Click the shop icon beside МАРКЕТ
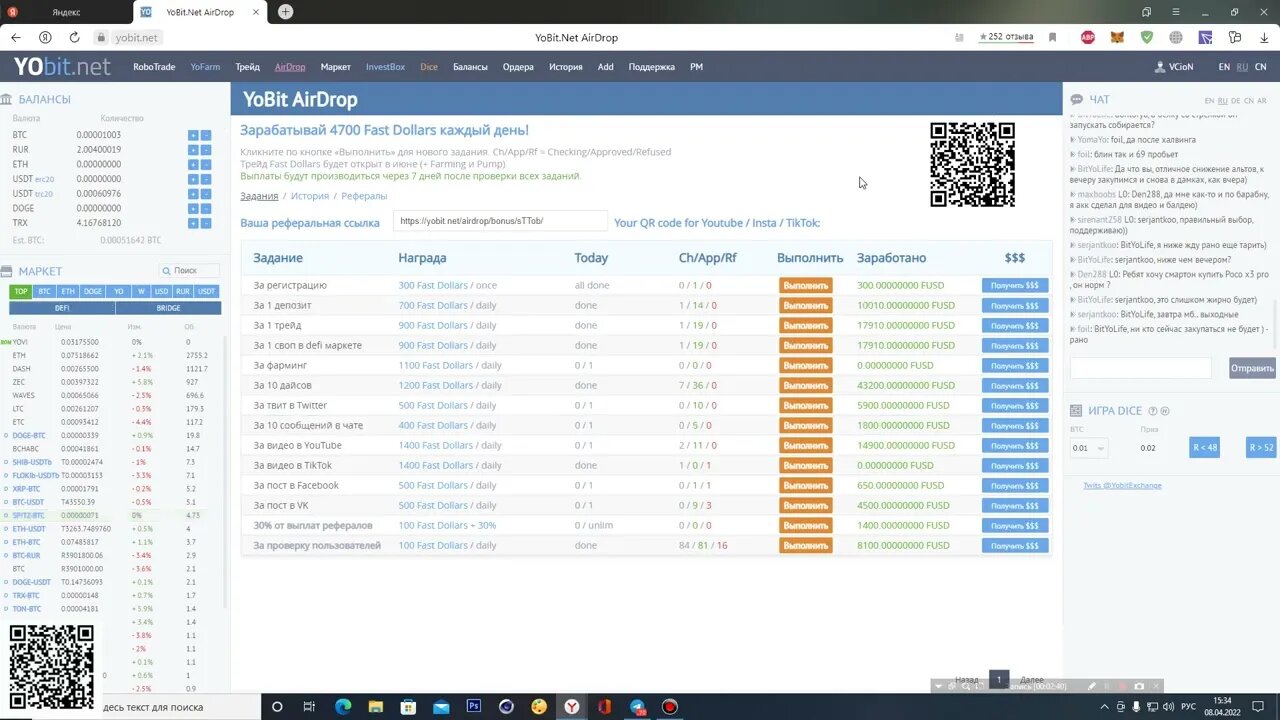This screenshot has width=1280, height=720. click(7, 271)
